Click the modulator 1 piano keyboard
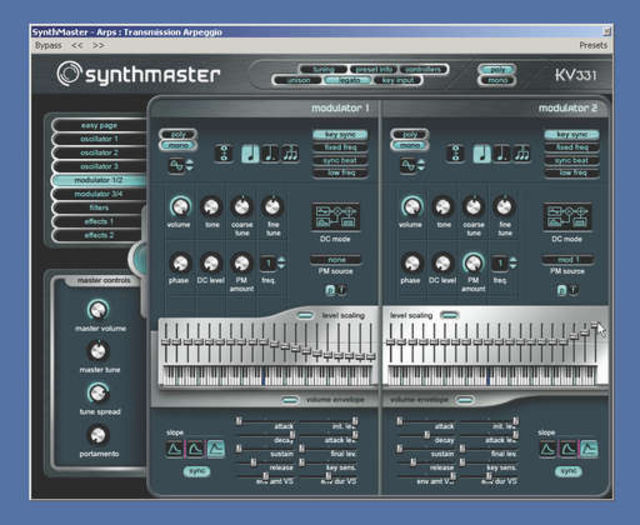The height and width of the screenshot is (525, 640). pyautogui.click(x=267, y=376)
